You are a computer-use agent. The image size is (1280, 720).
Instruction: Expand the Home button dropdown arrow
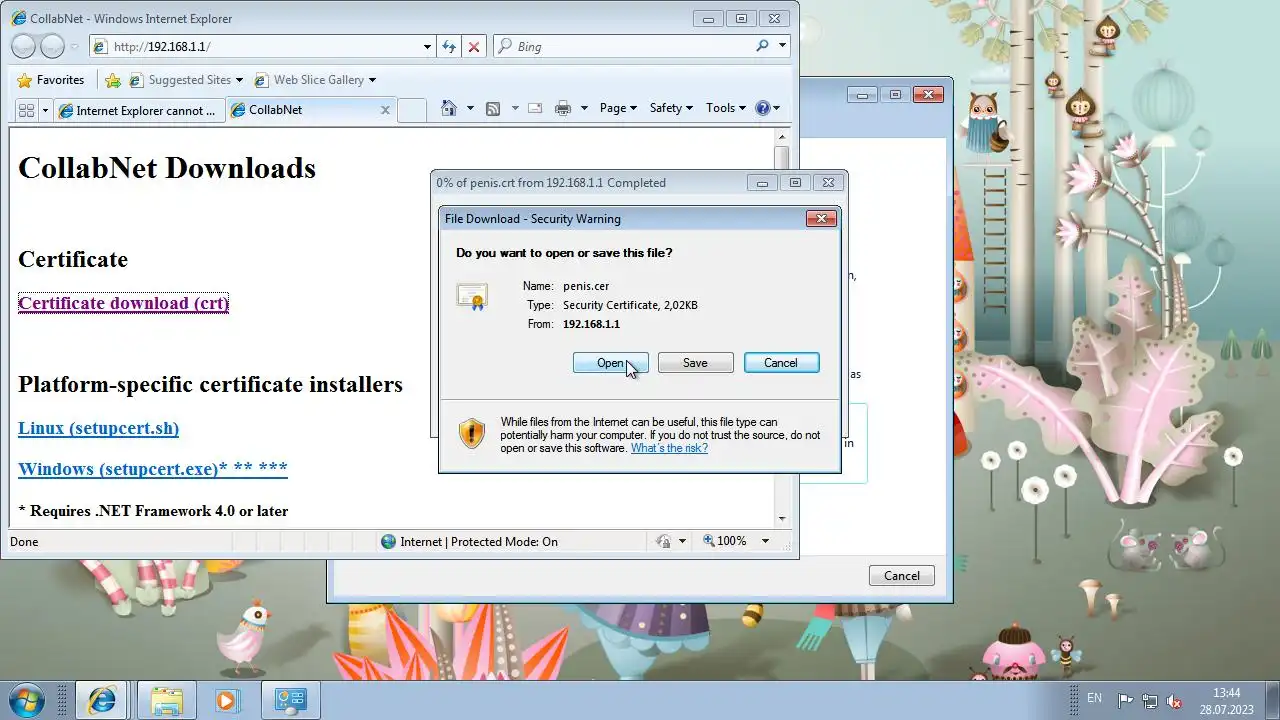click(470, 108)
